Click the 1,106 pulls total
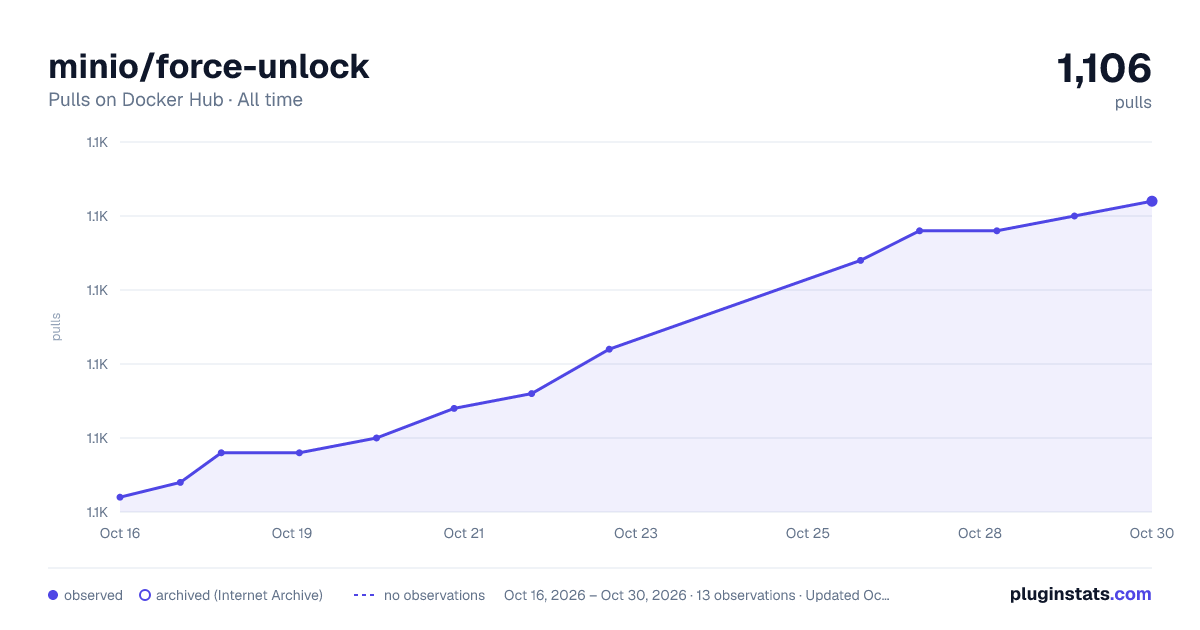Viewport: 1200px width, 630px height. (x=1104, y=69)
